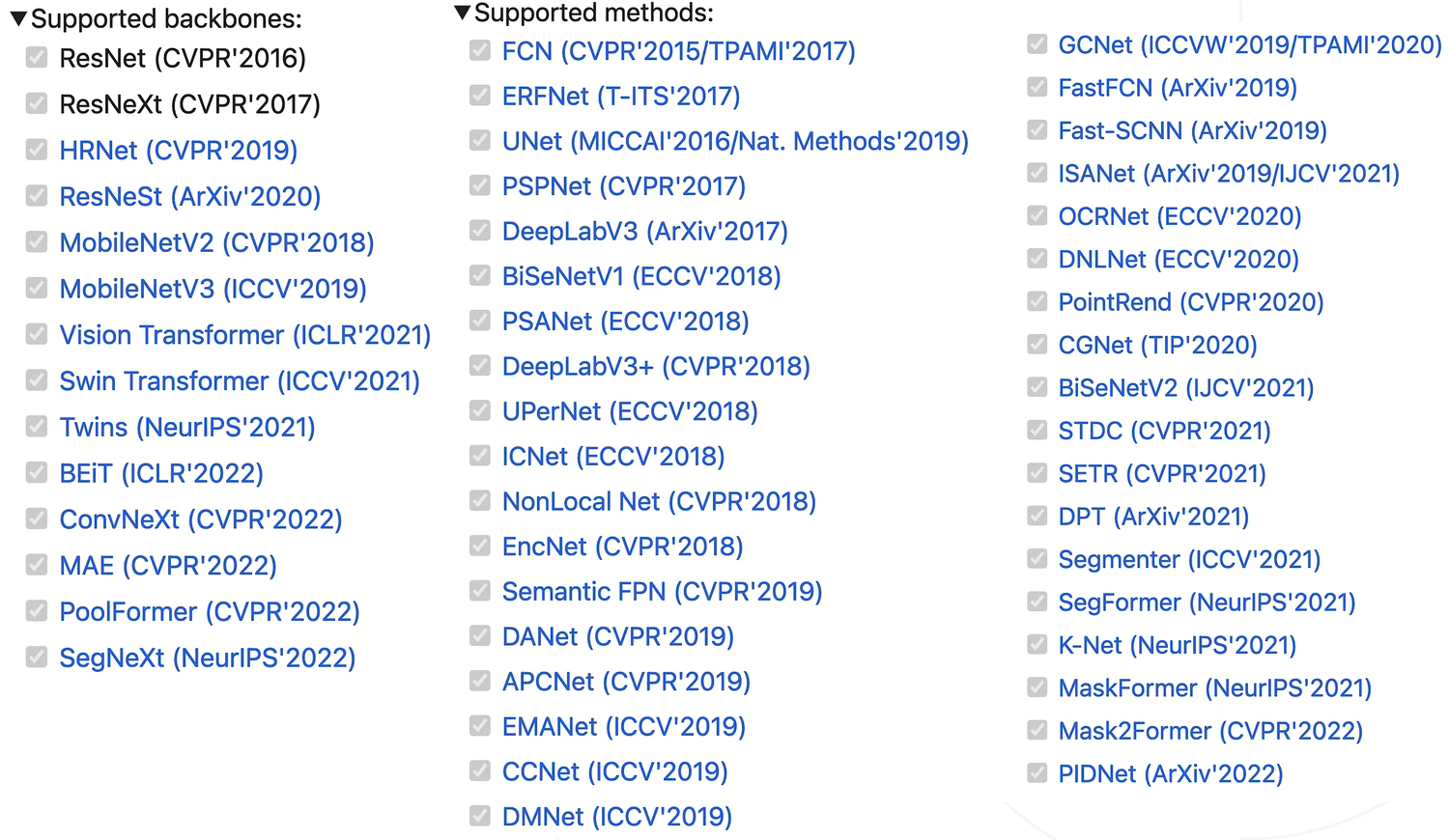
Task: Click the BiSeNetV2 (IJCV'2021) link
Action: pyautogui.click(x=1186, y=388)
